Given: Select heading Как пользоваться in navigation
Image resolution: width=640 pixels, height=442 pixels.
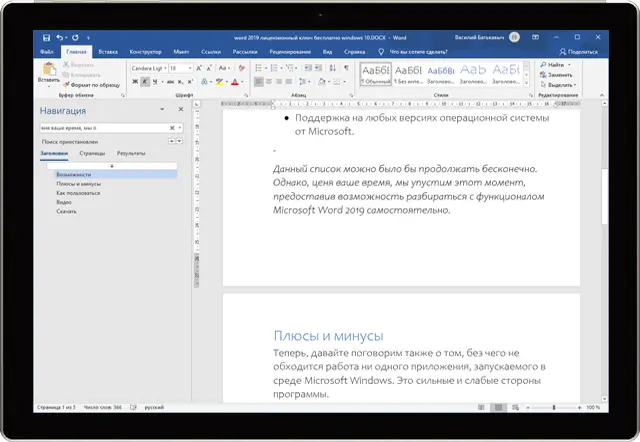Looking at the screenshot, I should pyautogui.click(x=78, y=193).
